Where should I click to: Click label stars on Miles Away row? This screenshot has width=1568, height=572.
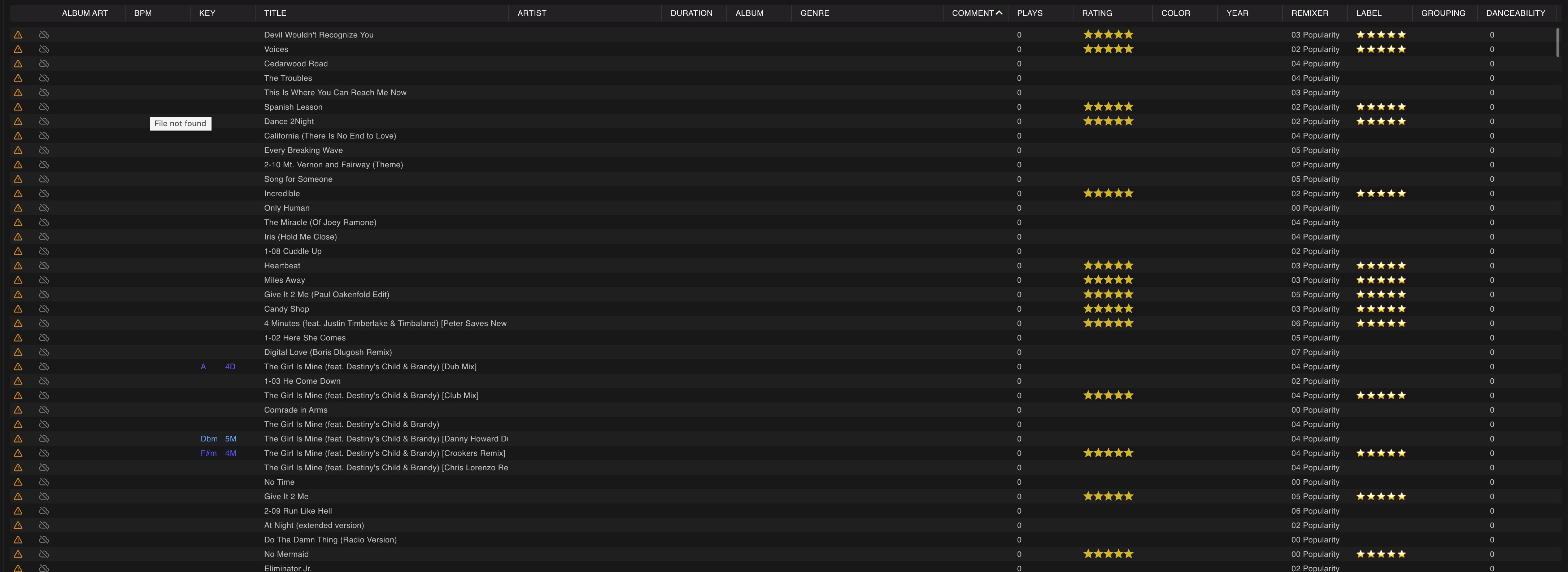click(1381, 280)
